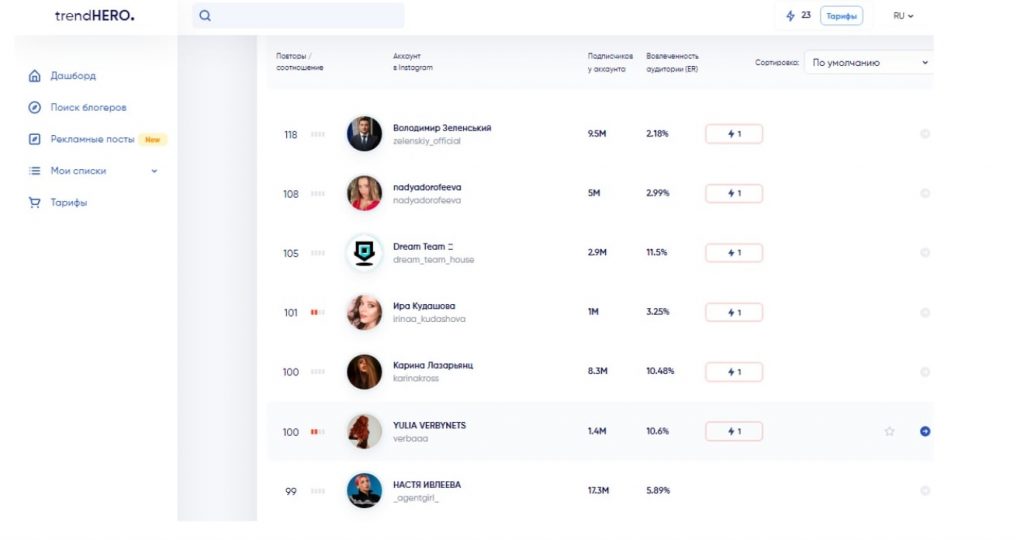Open НАСТЯ ИВЛЕЕВА account name link
The width and height of the screenshot is (1024, 540).
click(427, 485)
